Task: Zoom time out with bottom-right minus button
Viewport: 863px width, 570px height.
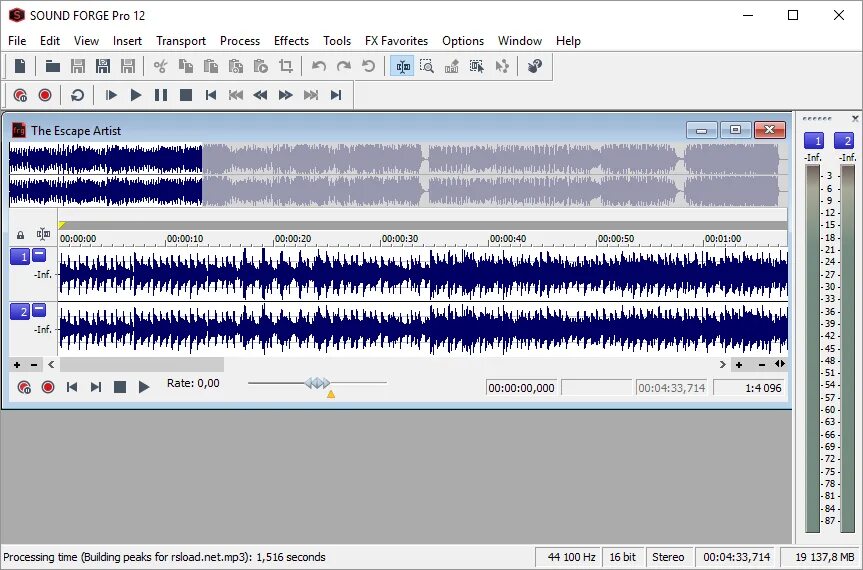Action: (x=762, y=365)
